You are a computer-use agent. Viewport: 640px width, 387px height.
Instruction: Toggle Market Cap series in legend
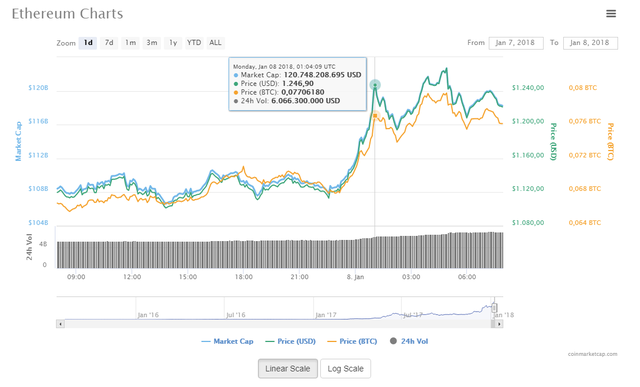point(227,341)
